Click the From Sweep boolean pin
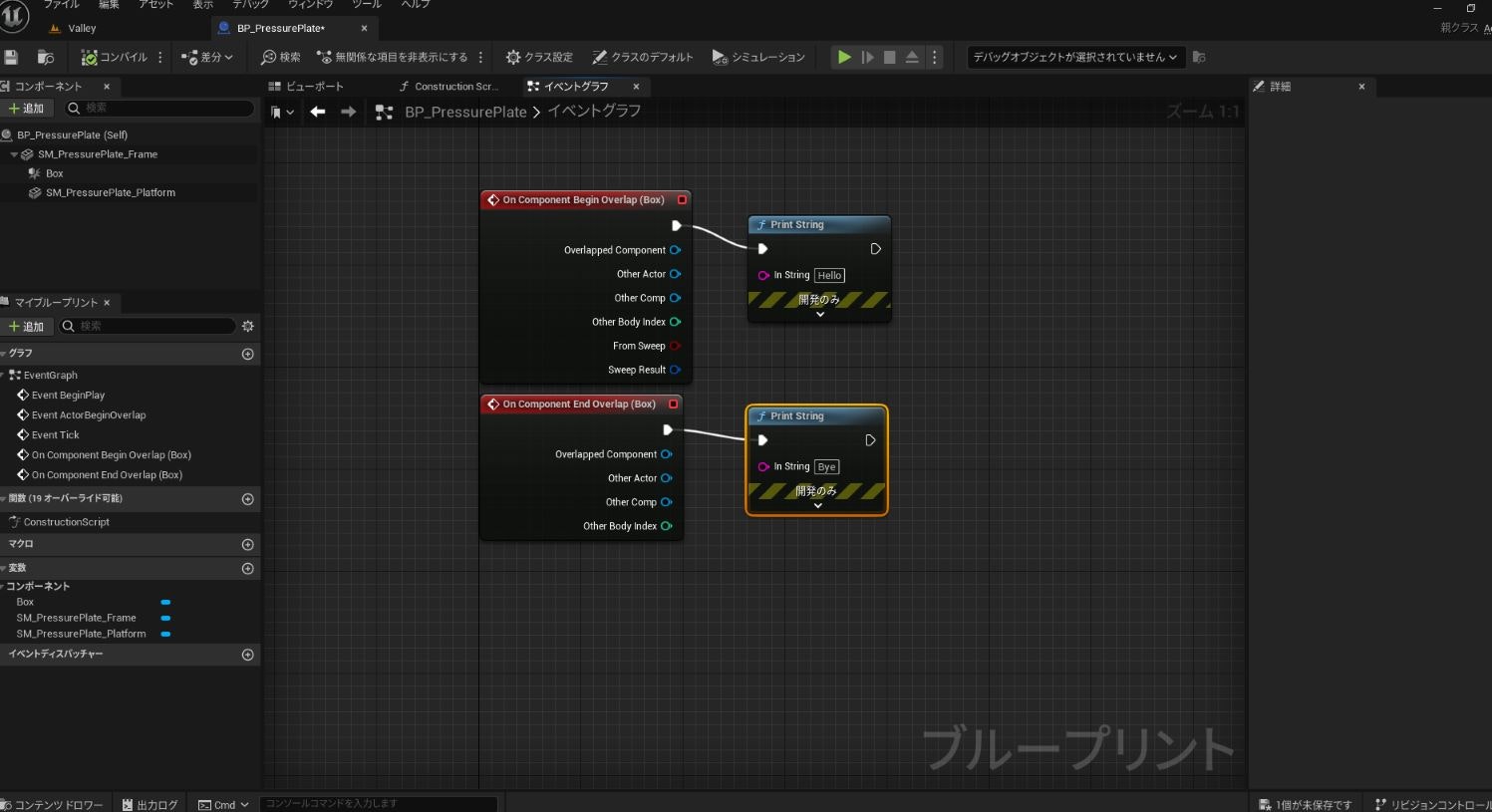Viewport: 1492px width, 812px height. pyautogui.click(x=675, y=346)
